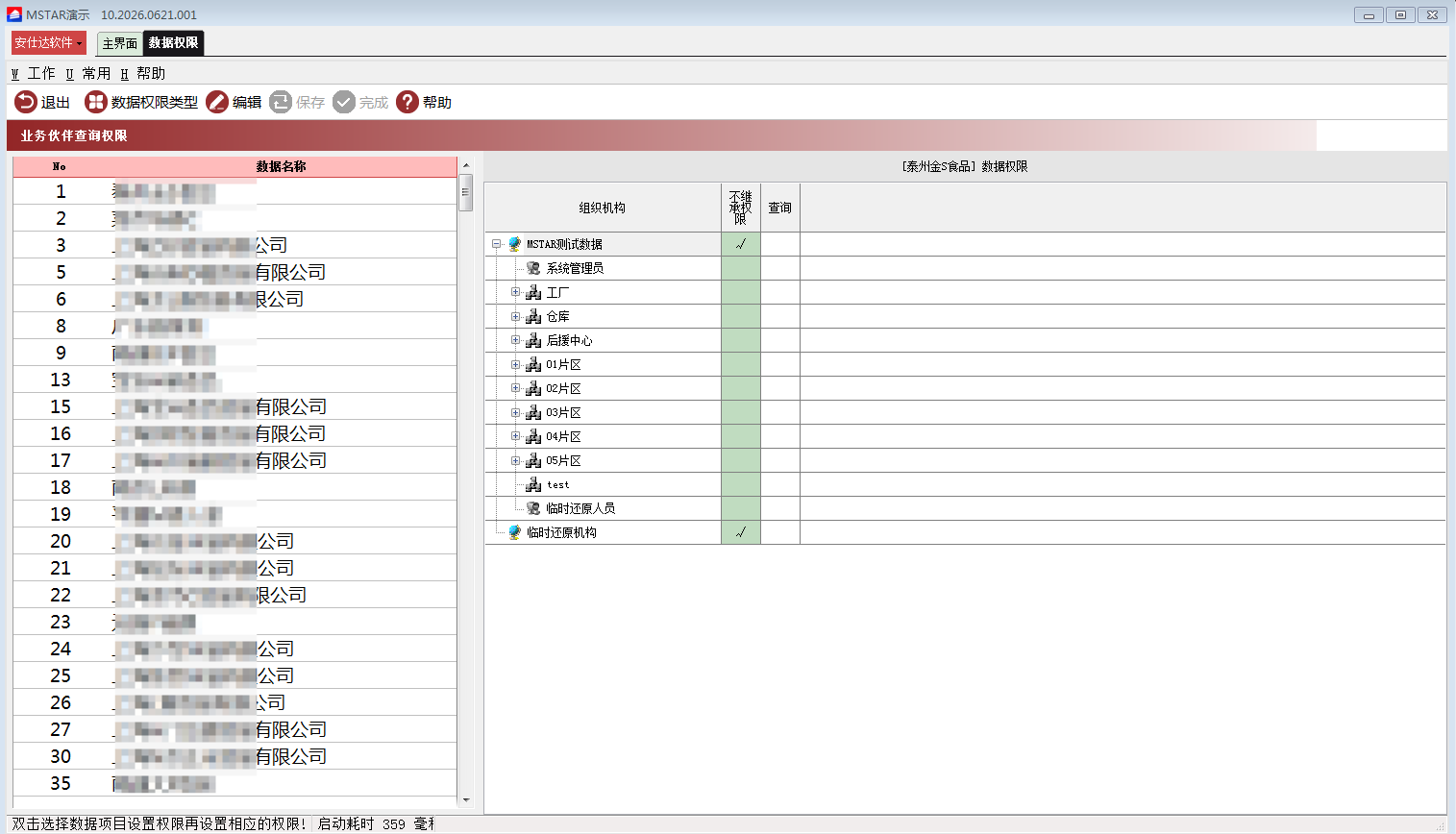This screenshot has height=834, width=1456.
Task: Select the 仓库 organization icon
Action: coord(533,316)
